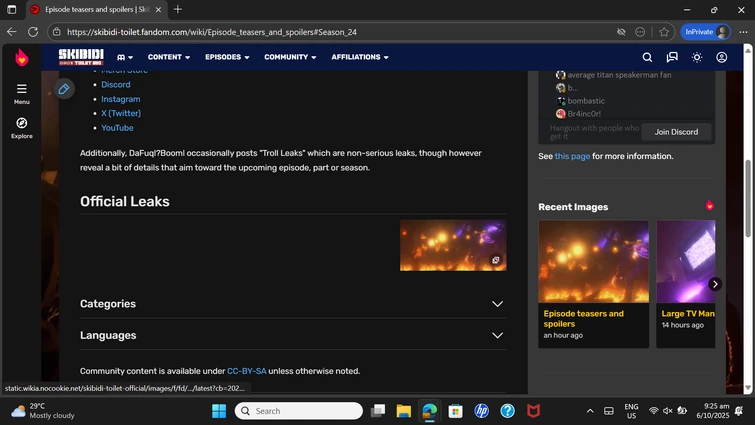Click the Microsoft Edge taskbar icon
Viewport: 755px width, 425px height.
coord(430,411)
